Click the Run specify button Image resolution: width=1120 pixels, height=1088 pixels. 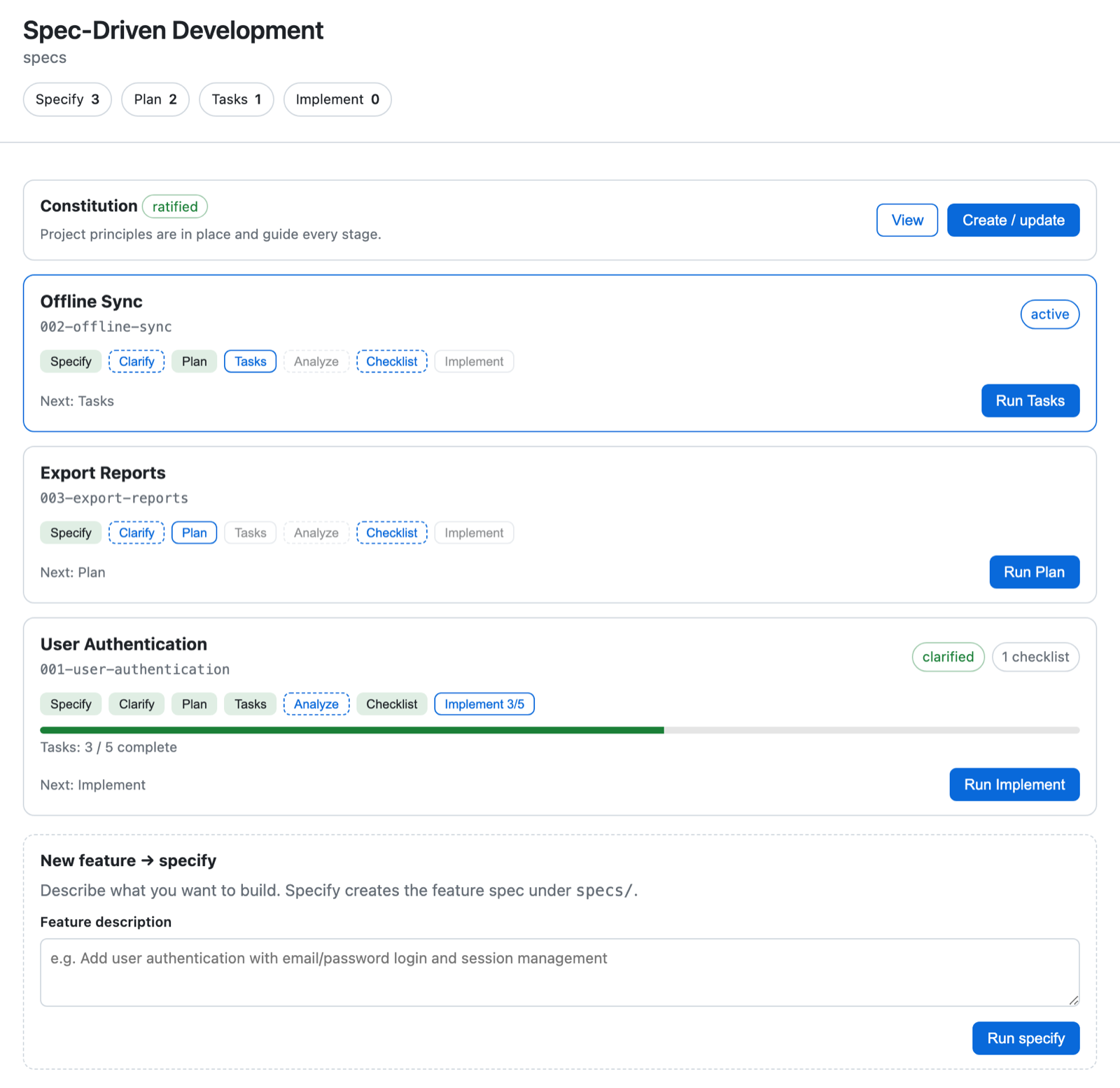[x=1025, y=1038]
